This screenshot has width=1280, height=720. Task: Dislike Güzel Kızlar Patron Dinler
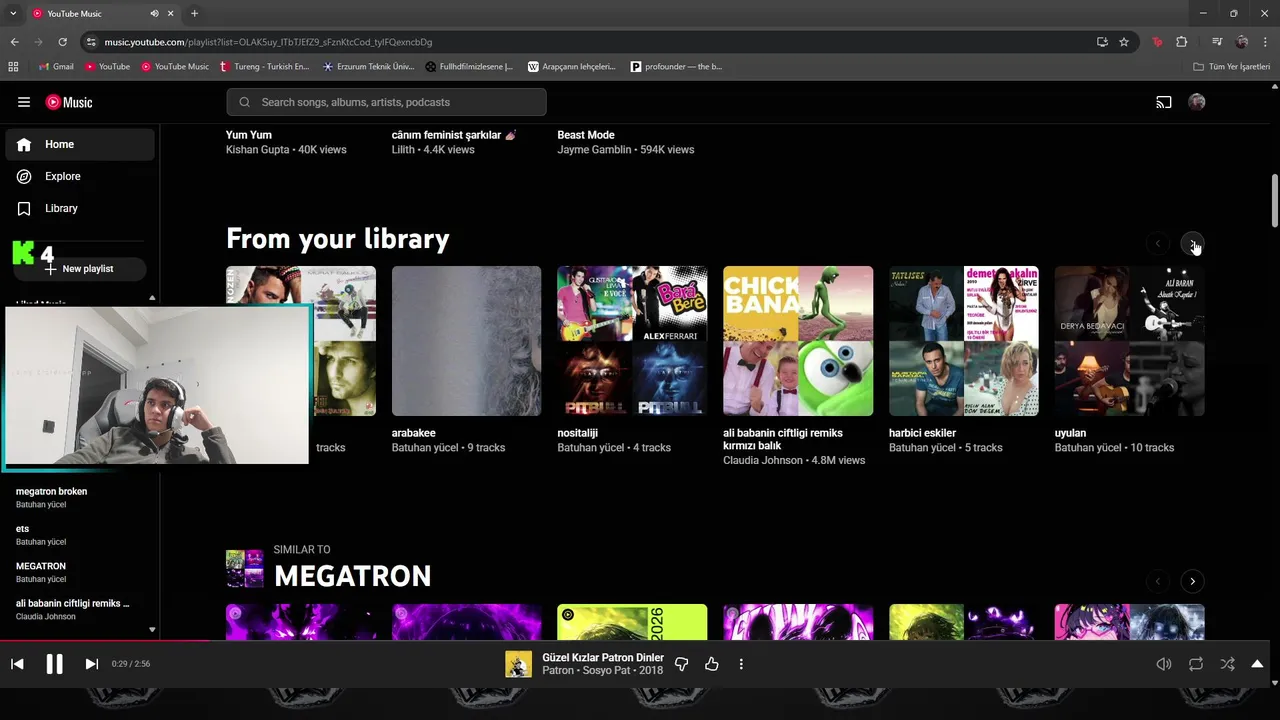pos(682,664)
